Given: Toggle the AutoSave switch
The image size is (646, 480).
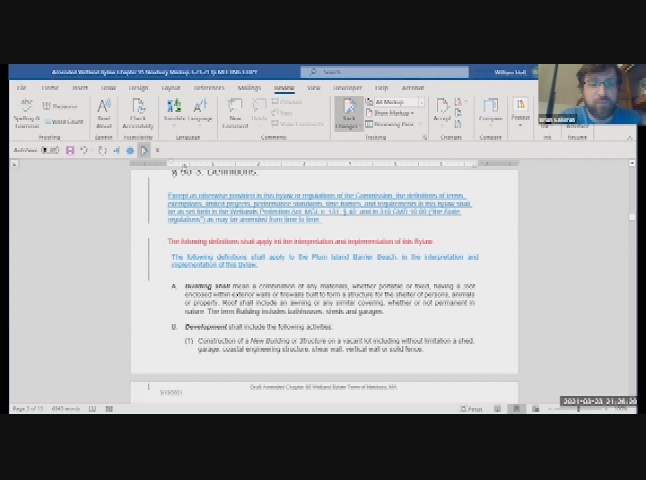Looking at the screenshot, I should [x=50, y=151].
